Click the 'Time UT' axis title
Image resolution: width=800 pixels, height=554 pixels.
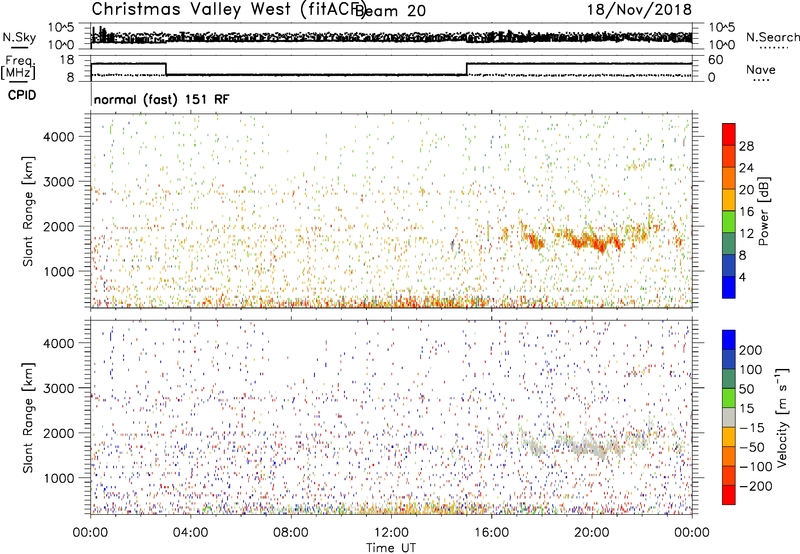[x=391, y=547]
